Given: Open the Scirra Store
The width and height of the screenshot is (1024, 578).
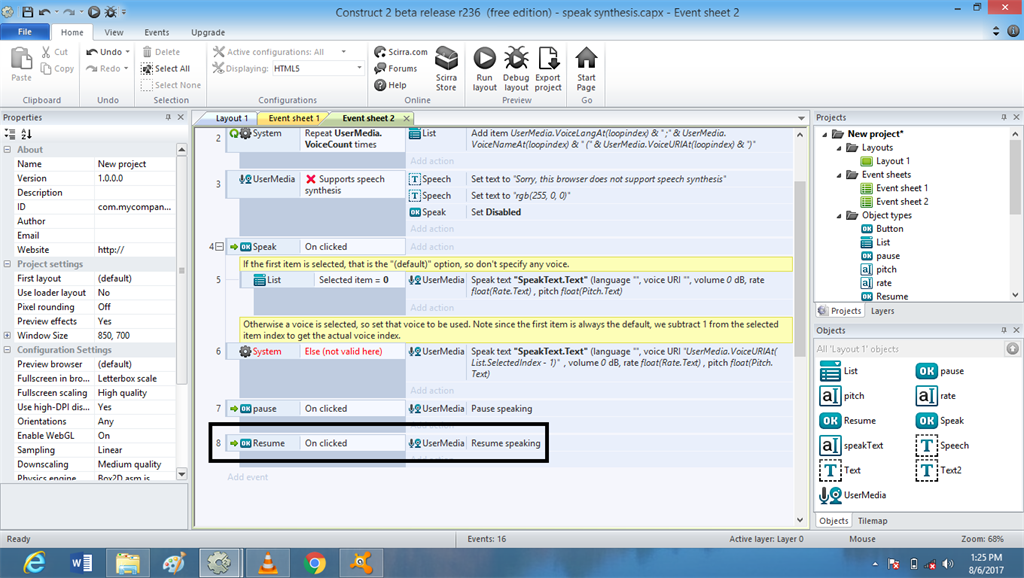Looking at the screenshot, I should pyautogui.click(x=447, y=68).
